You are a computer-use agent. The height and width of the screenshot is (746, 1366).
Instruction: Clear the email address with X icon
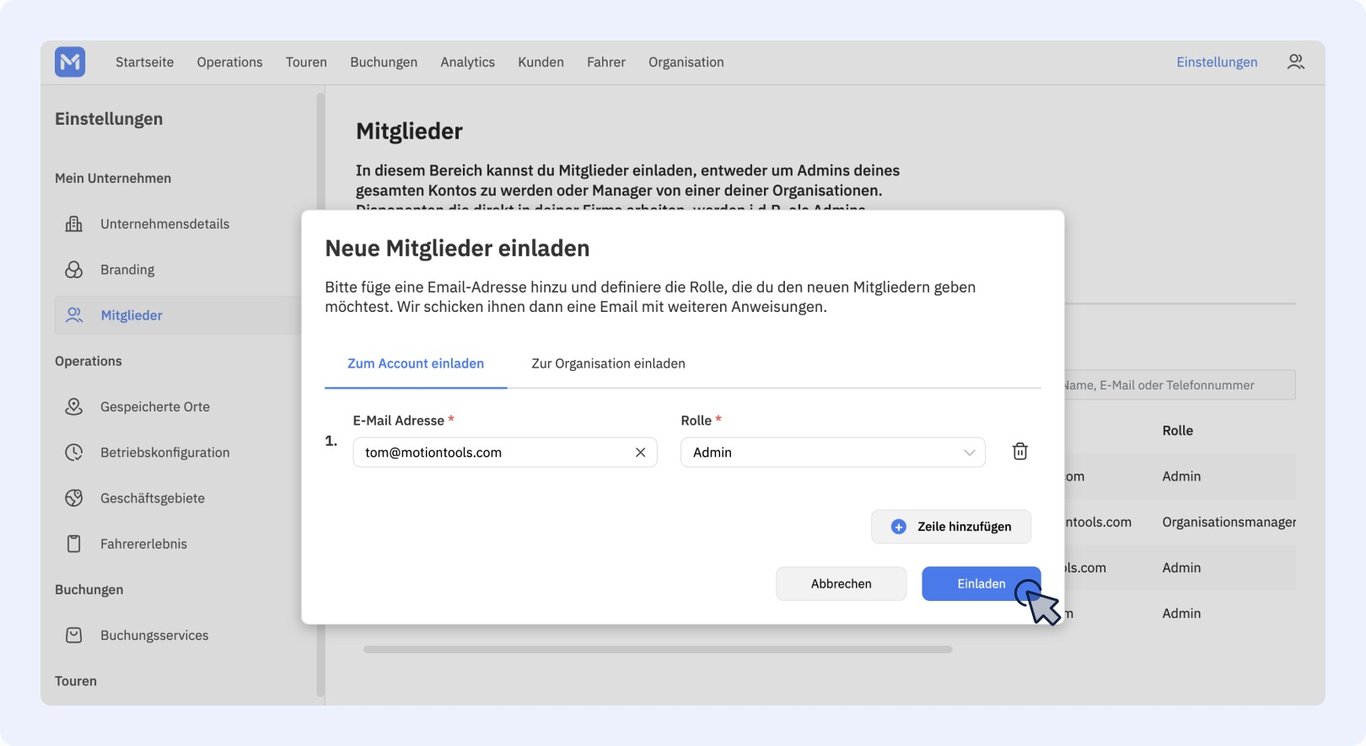pos(640,452)
